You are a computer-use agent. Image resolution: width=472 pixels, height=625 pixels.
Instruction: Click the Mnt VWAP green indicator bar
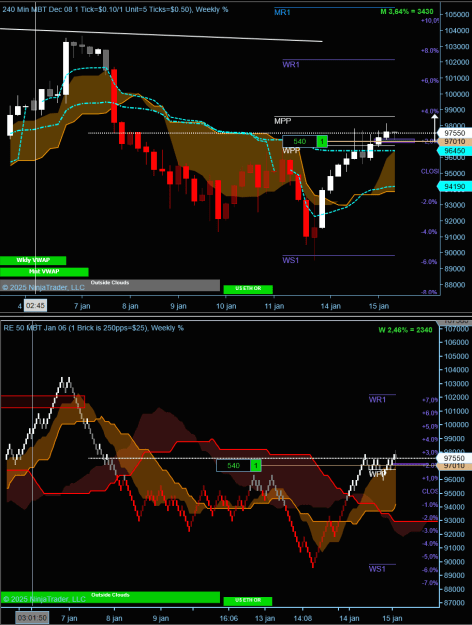tap(44, 272)
